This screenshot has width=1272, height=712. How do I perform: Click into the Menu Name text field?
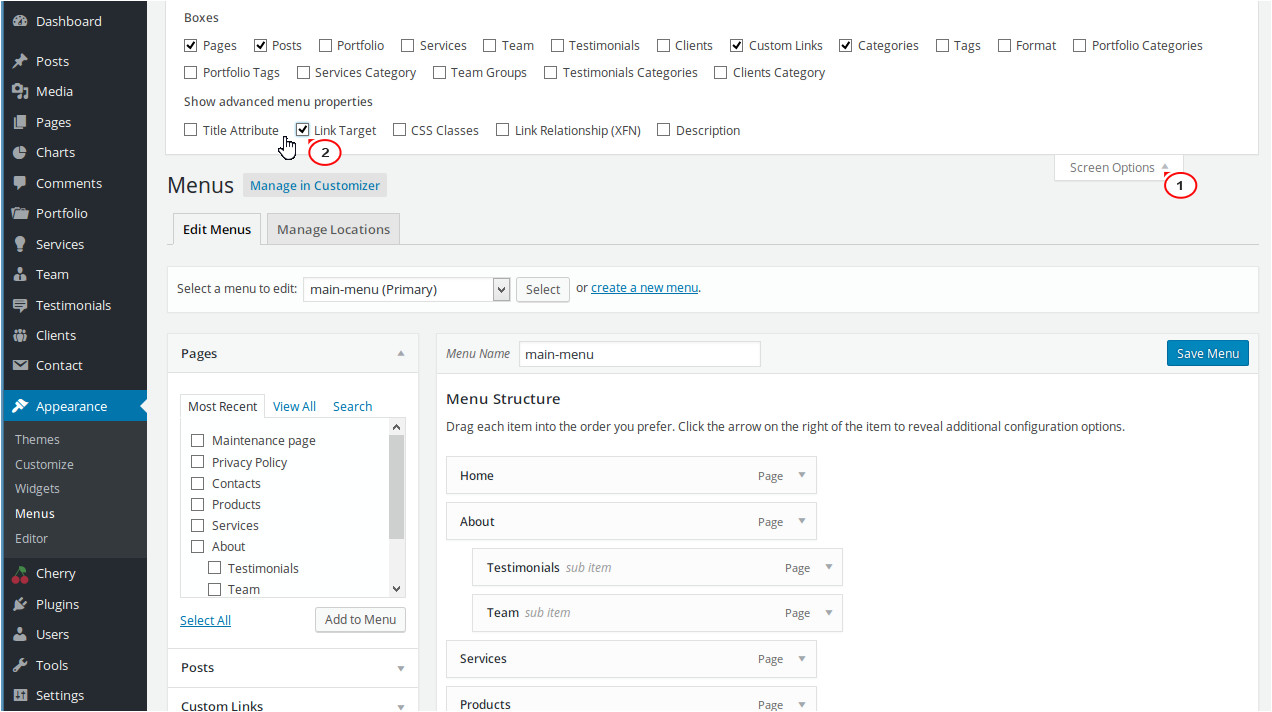(x=639, y=354)
